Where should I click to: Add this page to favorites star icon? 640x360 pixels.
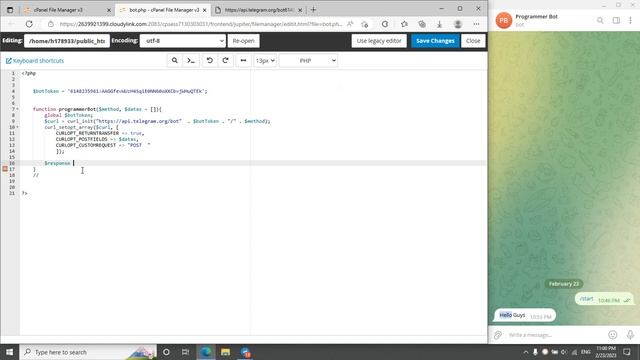coord(364,24)
